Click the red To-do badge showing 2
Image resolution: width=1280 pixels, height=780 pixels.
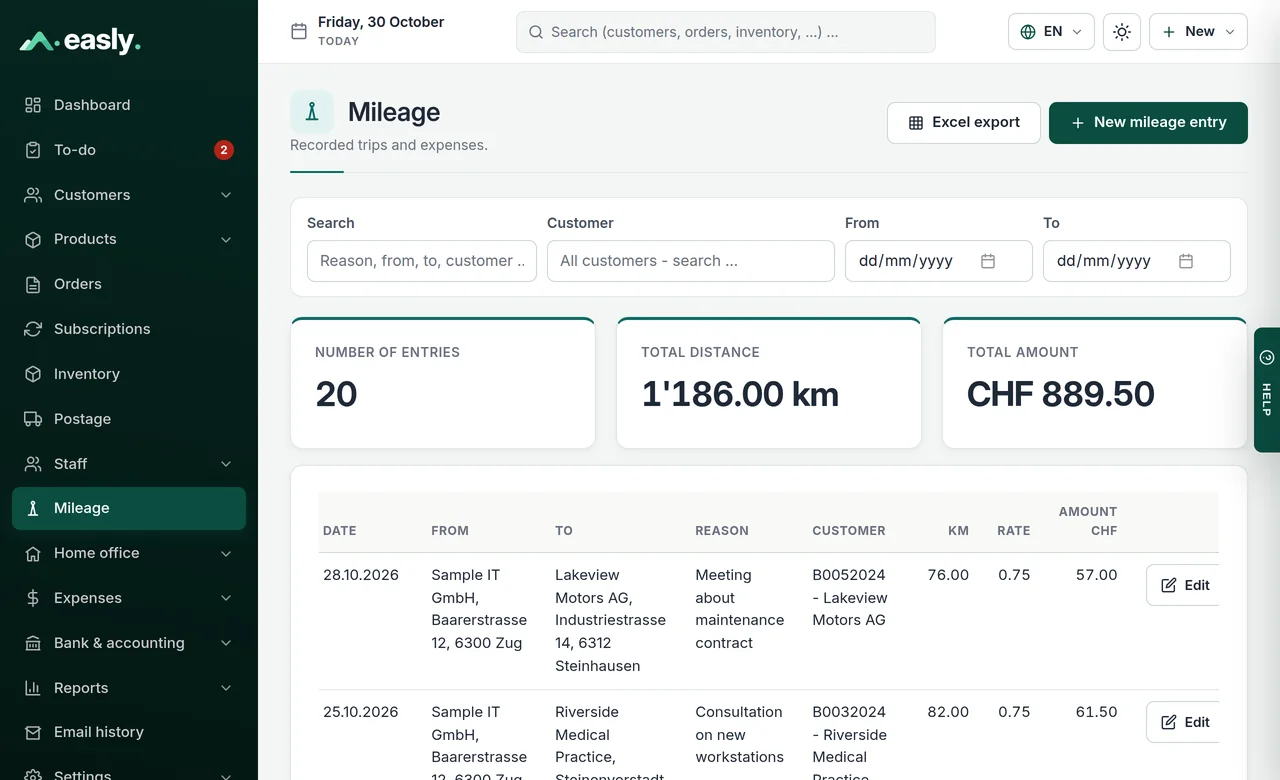coord(224,150)
